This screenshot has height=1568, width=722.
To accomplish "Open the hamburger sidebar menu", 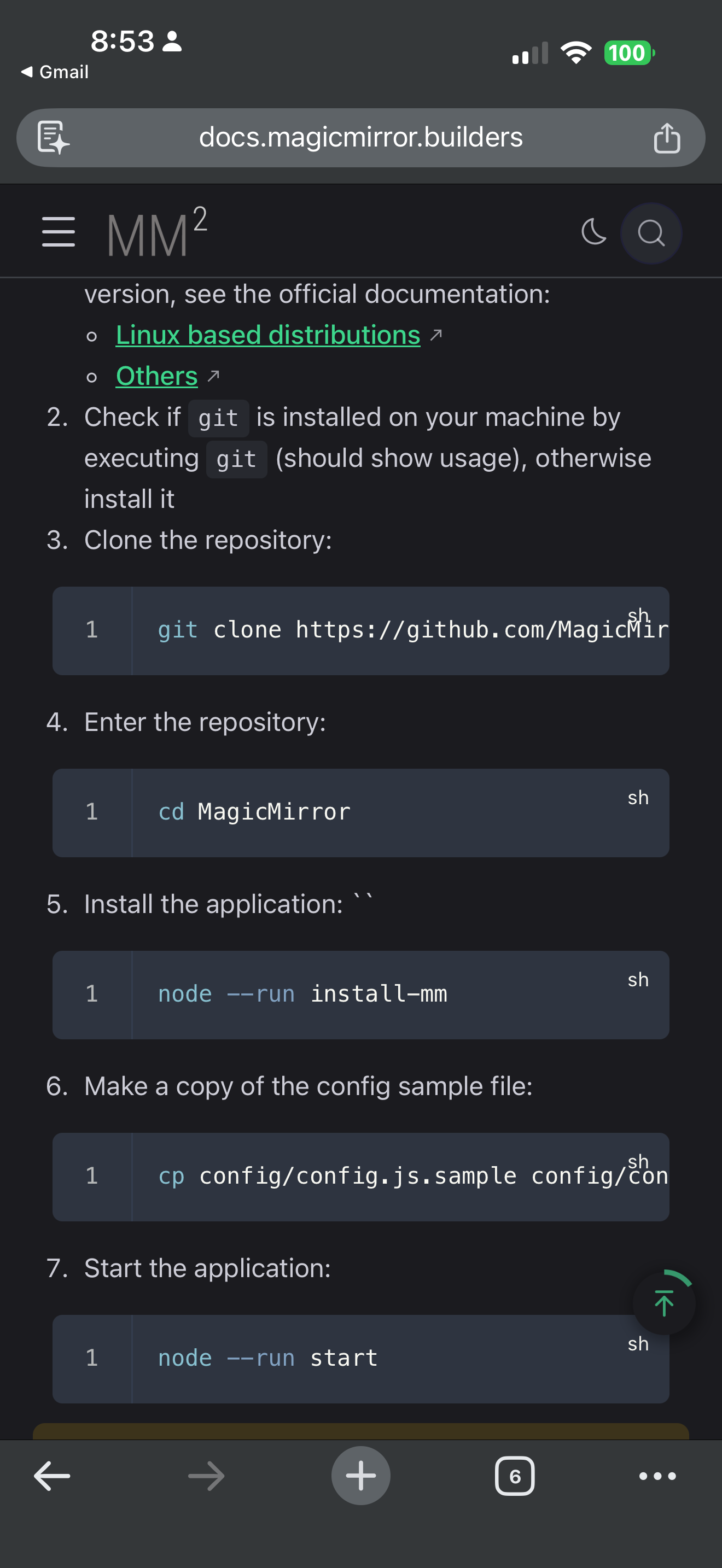I will tap(59, 232).
